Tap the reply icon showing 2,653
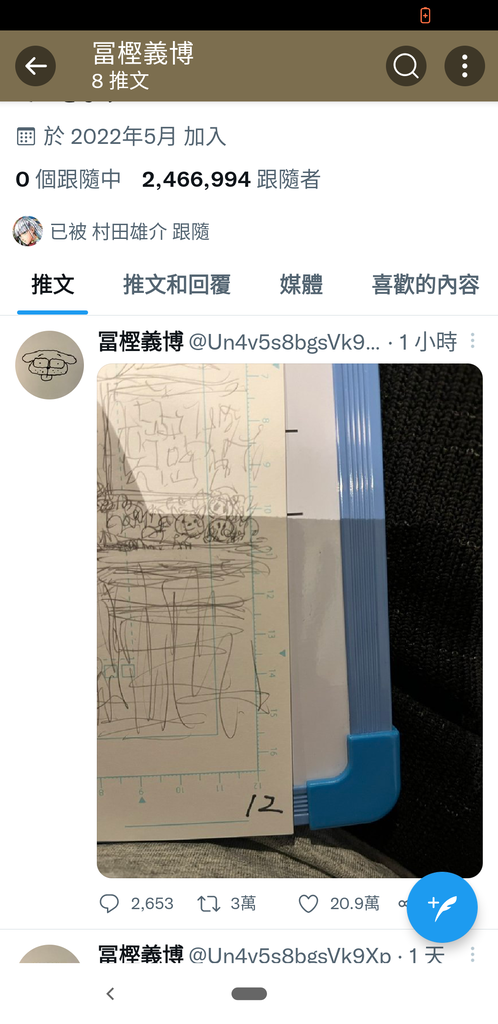498x1024 pixels. pos(109,903)
